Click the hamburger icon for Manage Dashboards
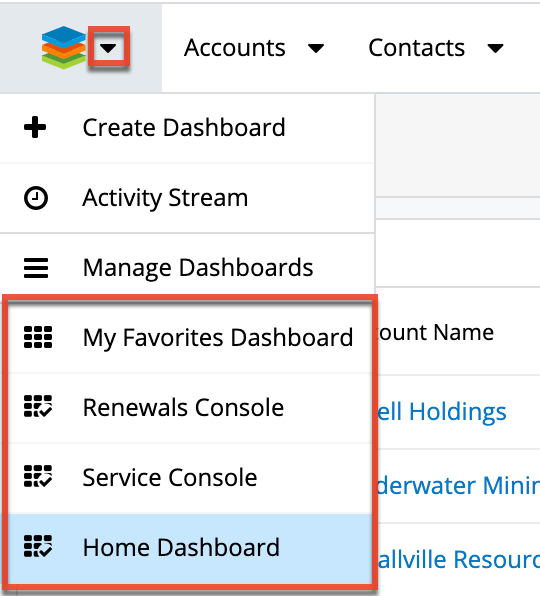540x596 pixels. tap(36, 268)
